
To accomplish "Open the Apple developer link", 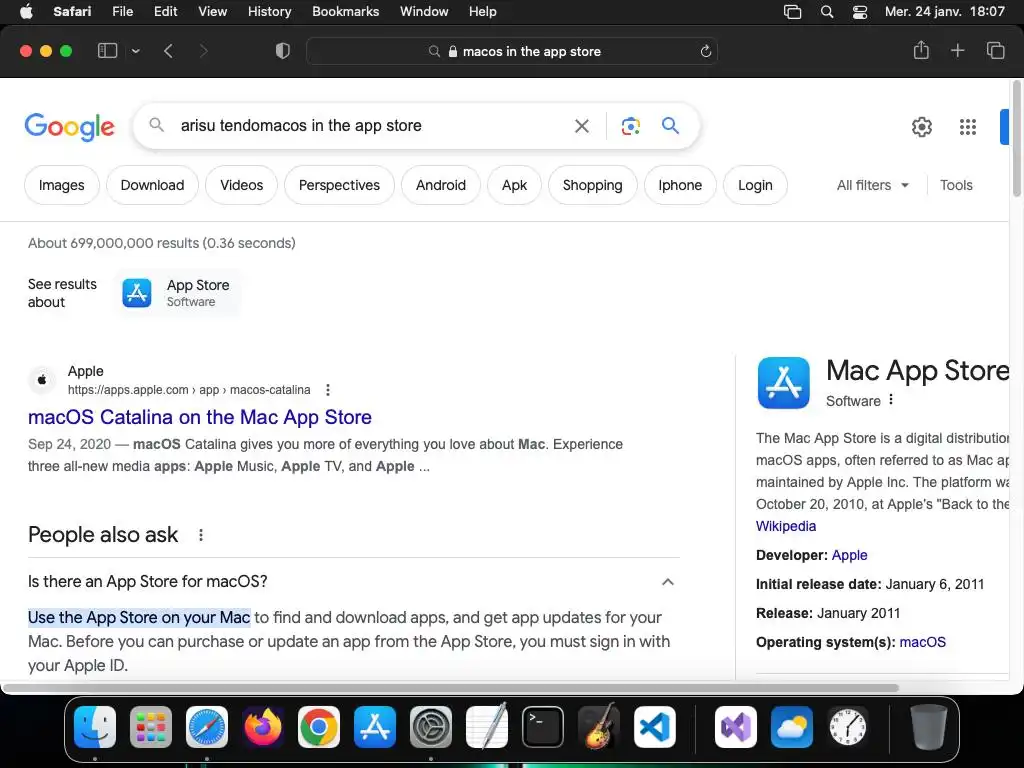I will (849, 555).
